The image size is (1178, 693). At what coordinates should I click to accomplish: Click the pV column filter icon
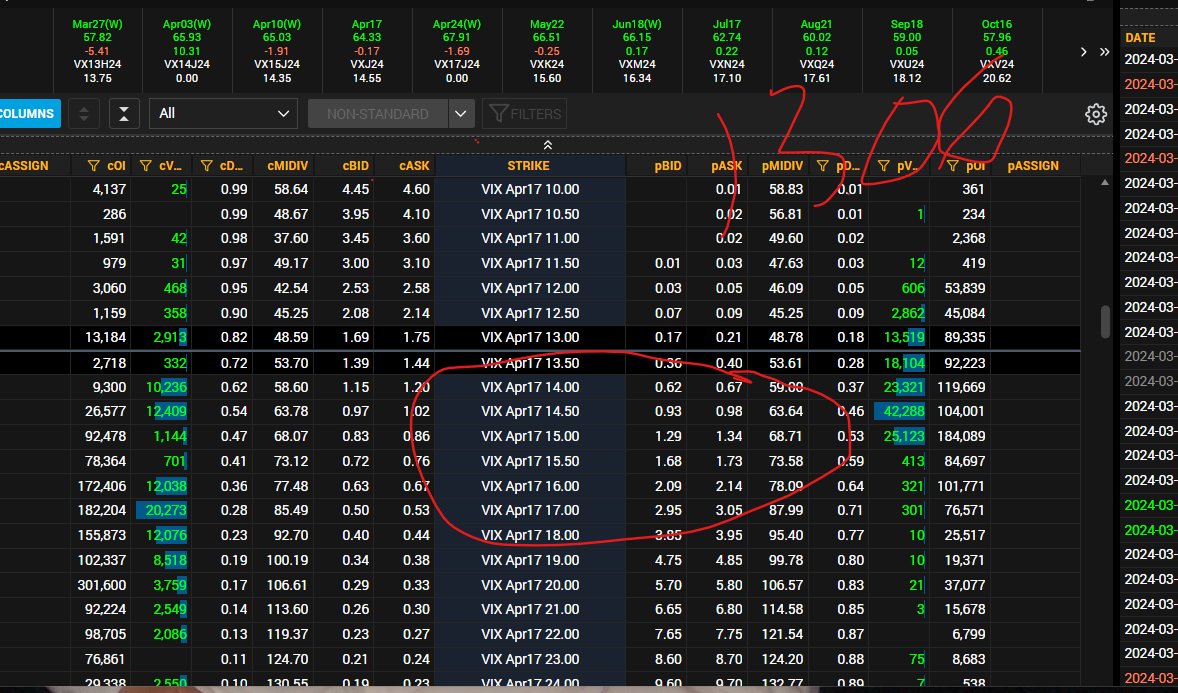tap(884, 166)
